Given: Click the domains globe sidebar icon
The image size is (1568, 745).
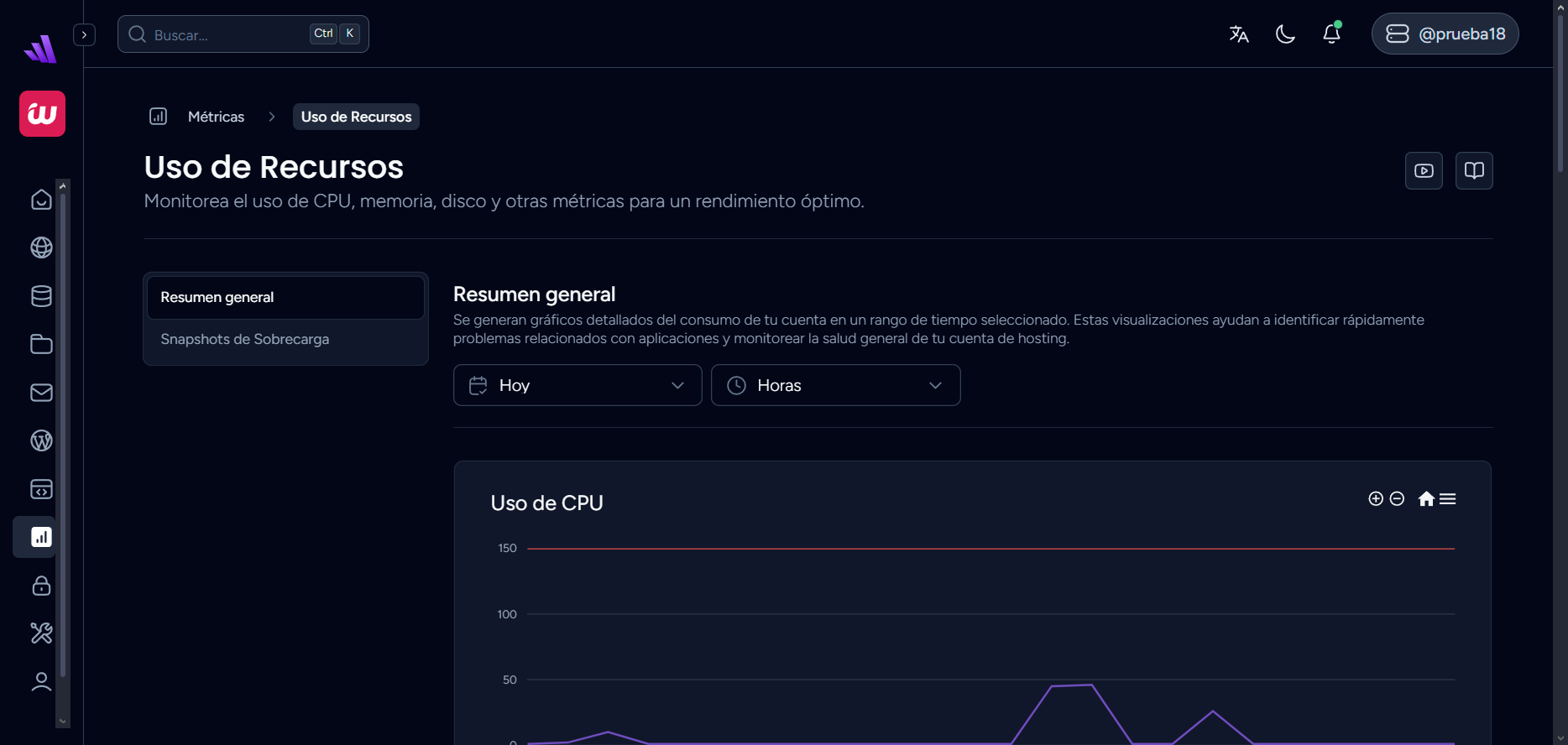Looking at the screenshot, I should pyautogui.click(x=41, y=247).
